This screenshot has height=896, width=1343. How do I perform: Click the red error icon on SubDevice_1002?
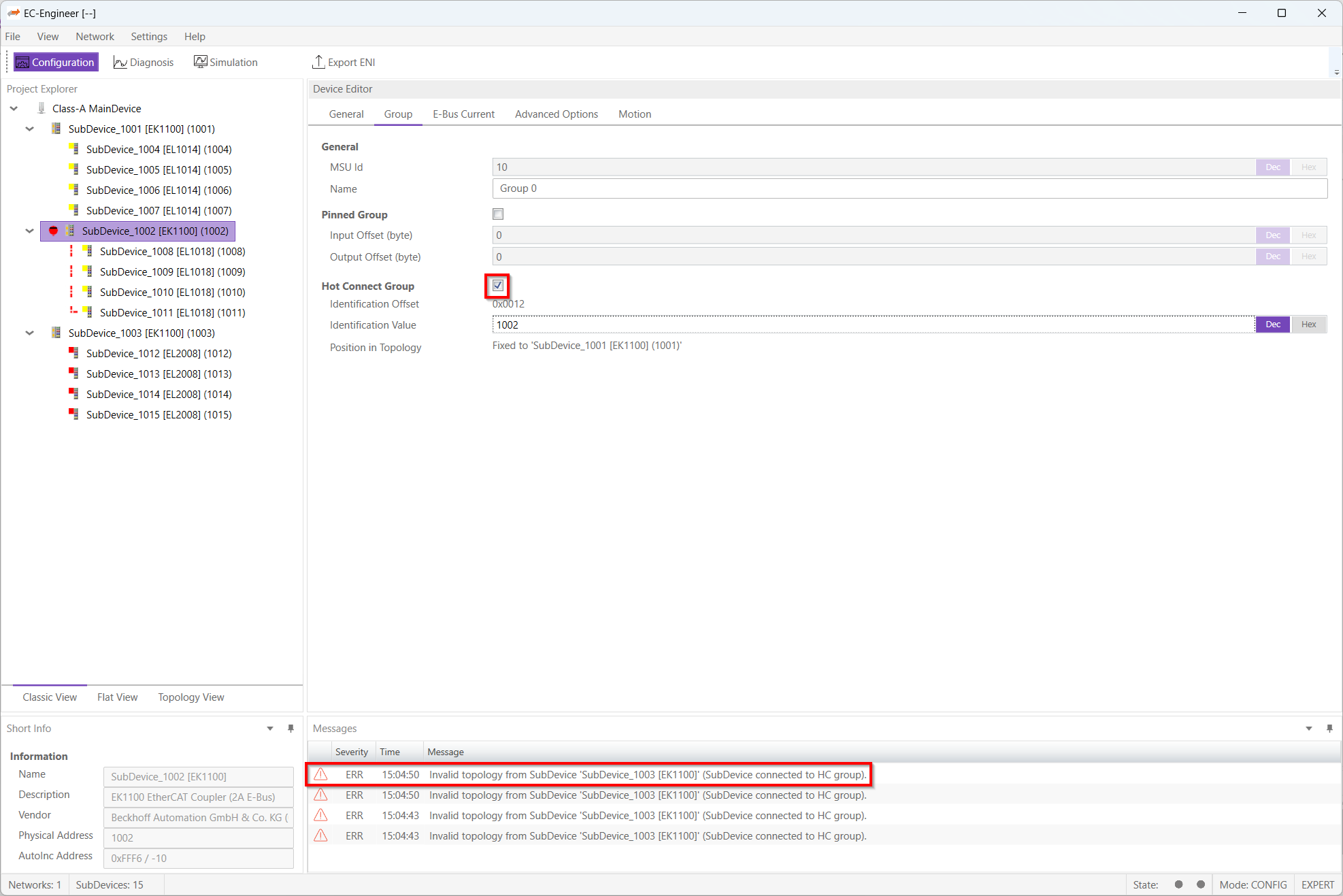[53, 231]
